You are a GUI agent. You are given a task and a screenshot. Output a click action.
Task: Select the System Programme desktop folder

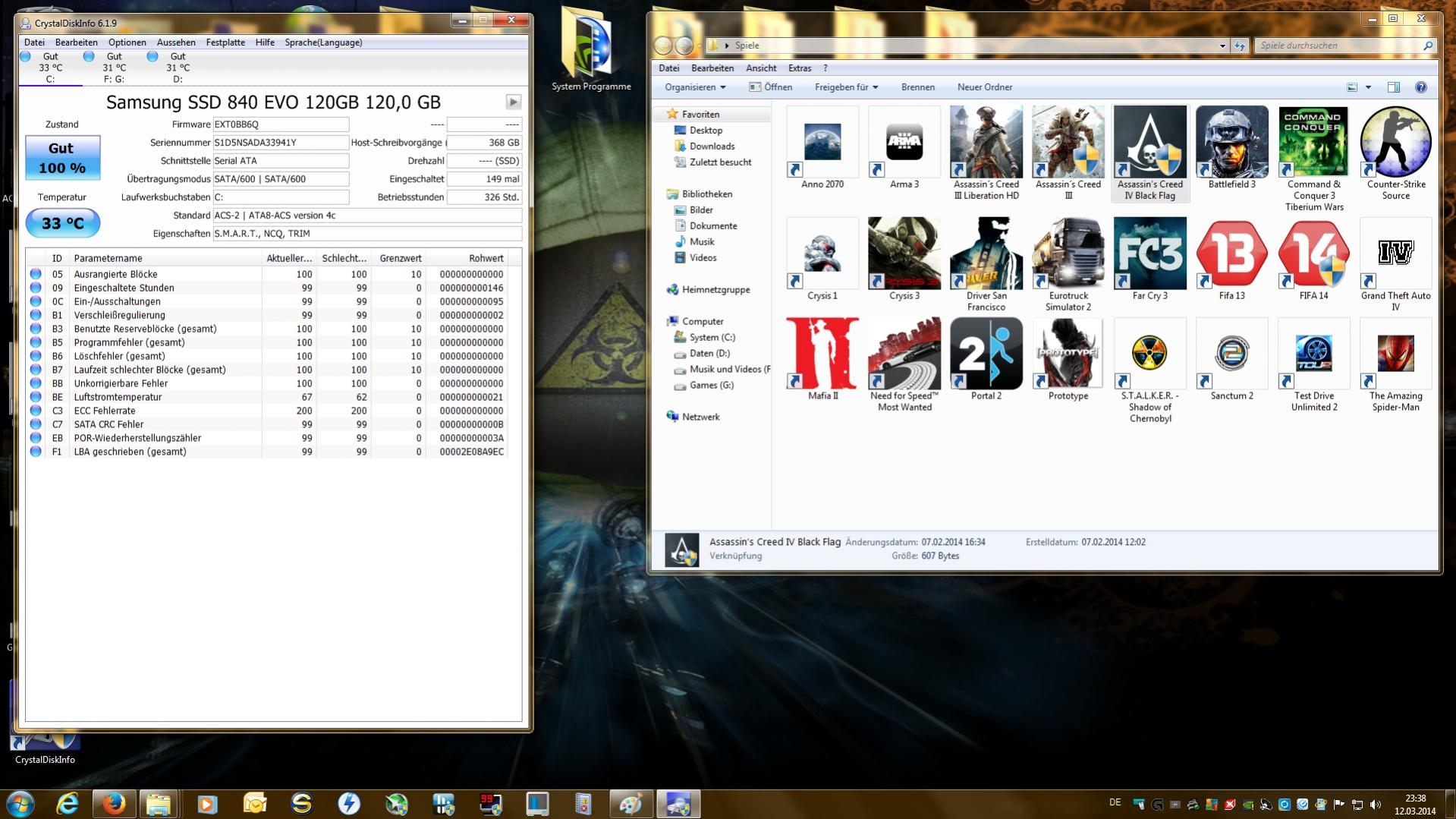pos(591,49)
